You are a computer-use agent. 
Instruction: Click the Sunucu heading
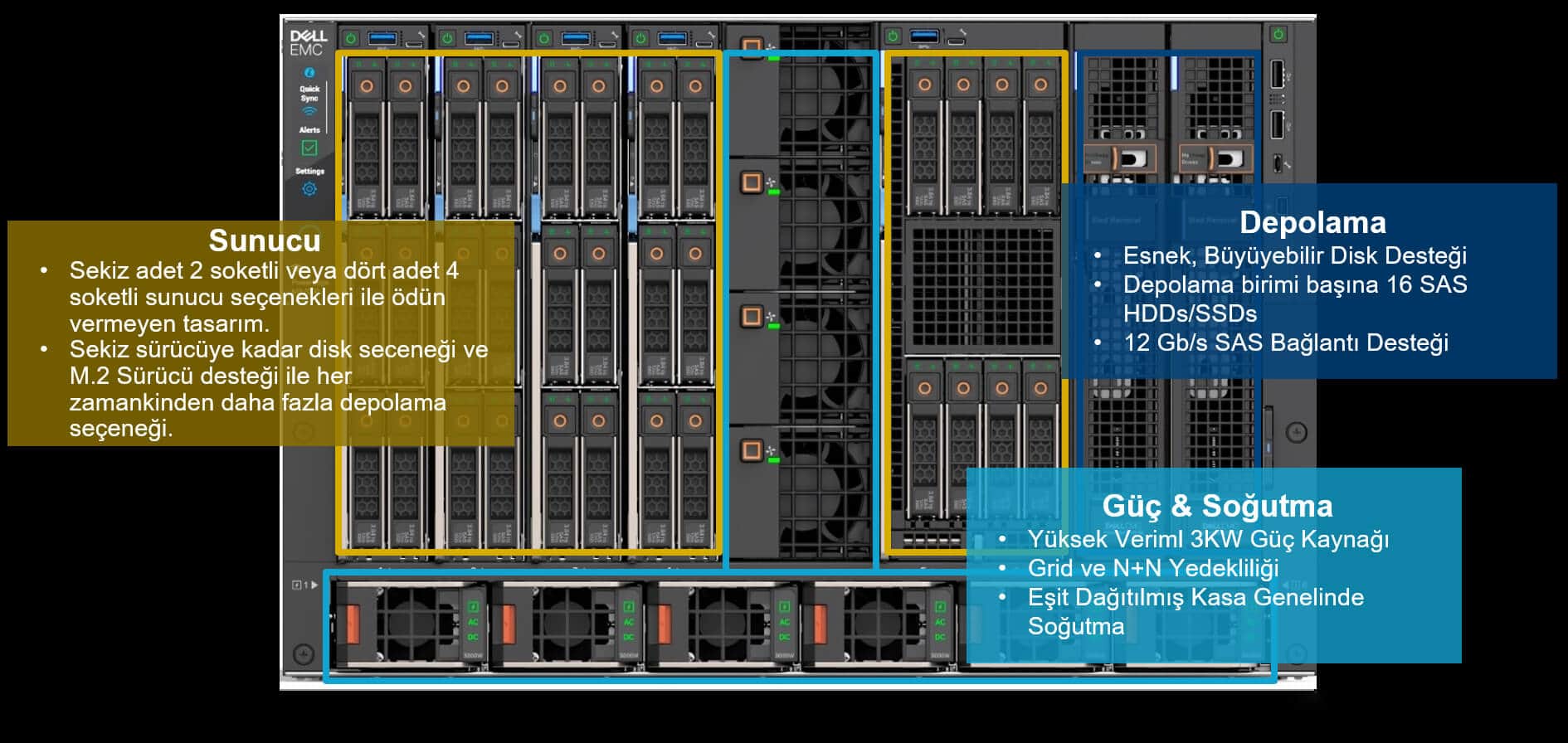click(264, 240)
